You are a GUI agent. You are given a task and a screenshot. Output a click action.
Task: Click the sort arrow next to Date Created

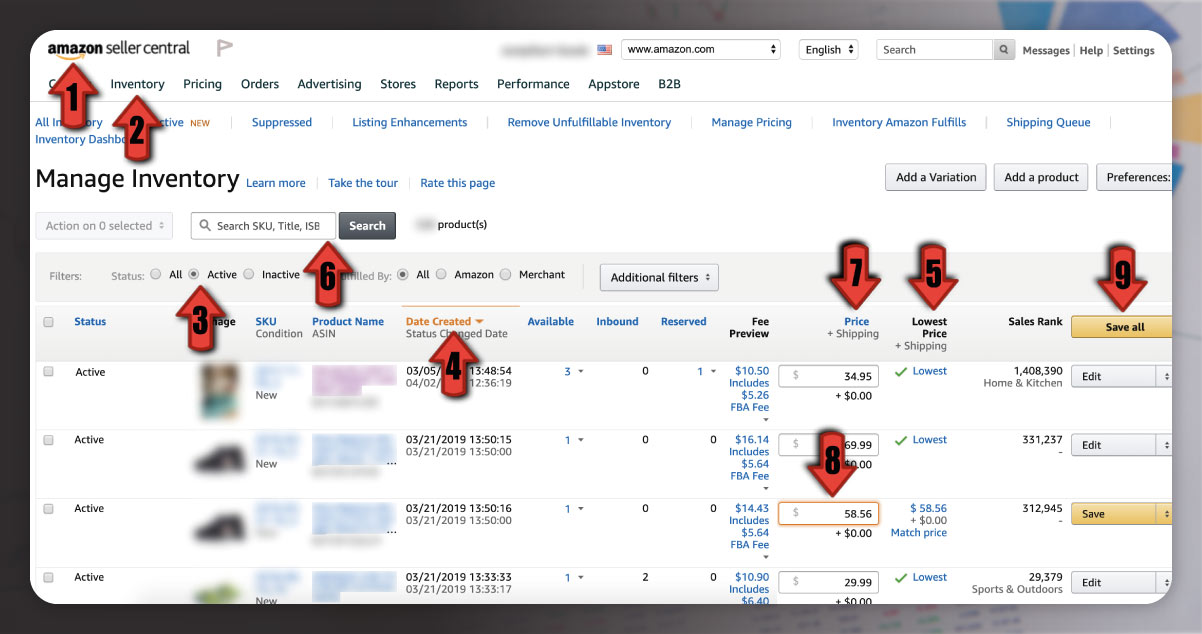pos(480,322)
